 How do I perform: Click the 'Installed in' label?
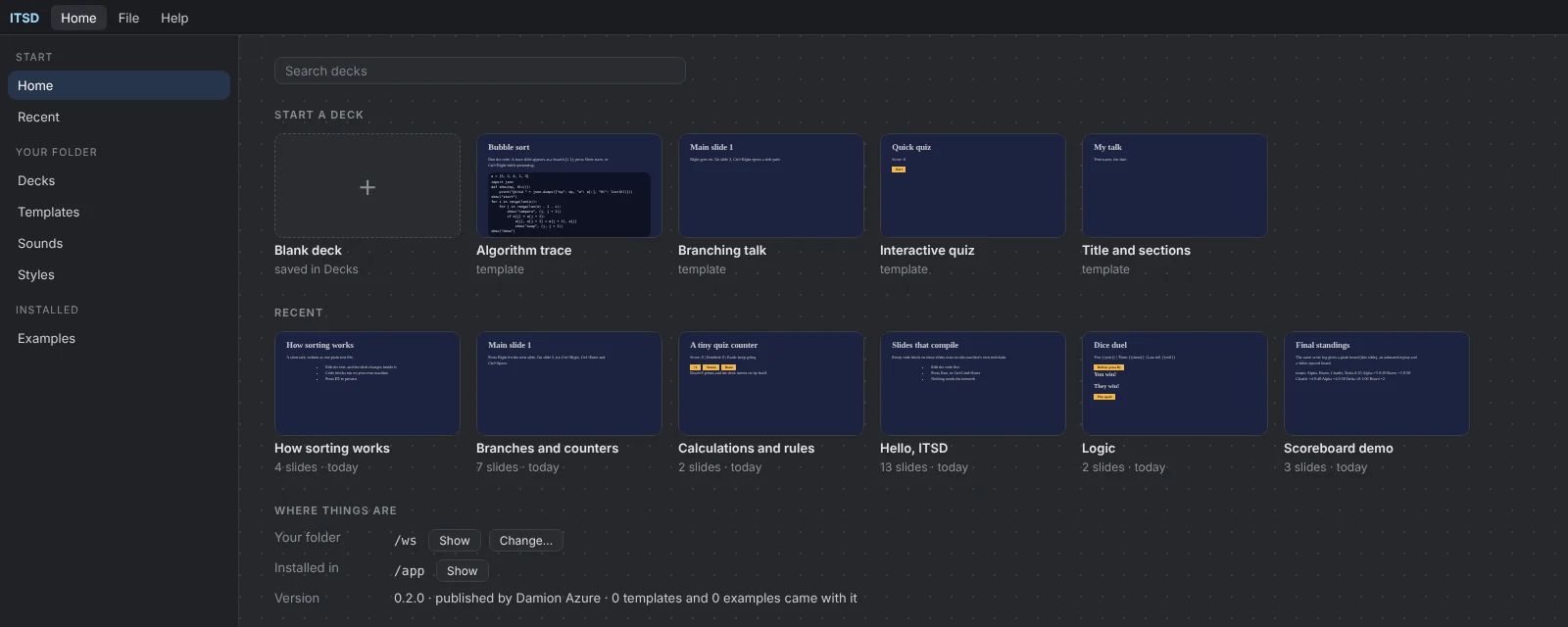click(x=307, y=567)
